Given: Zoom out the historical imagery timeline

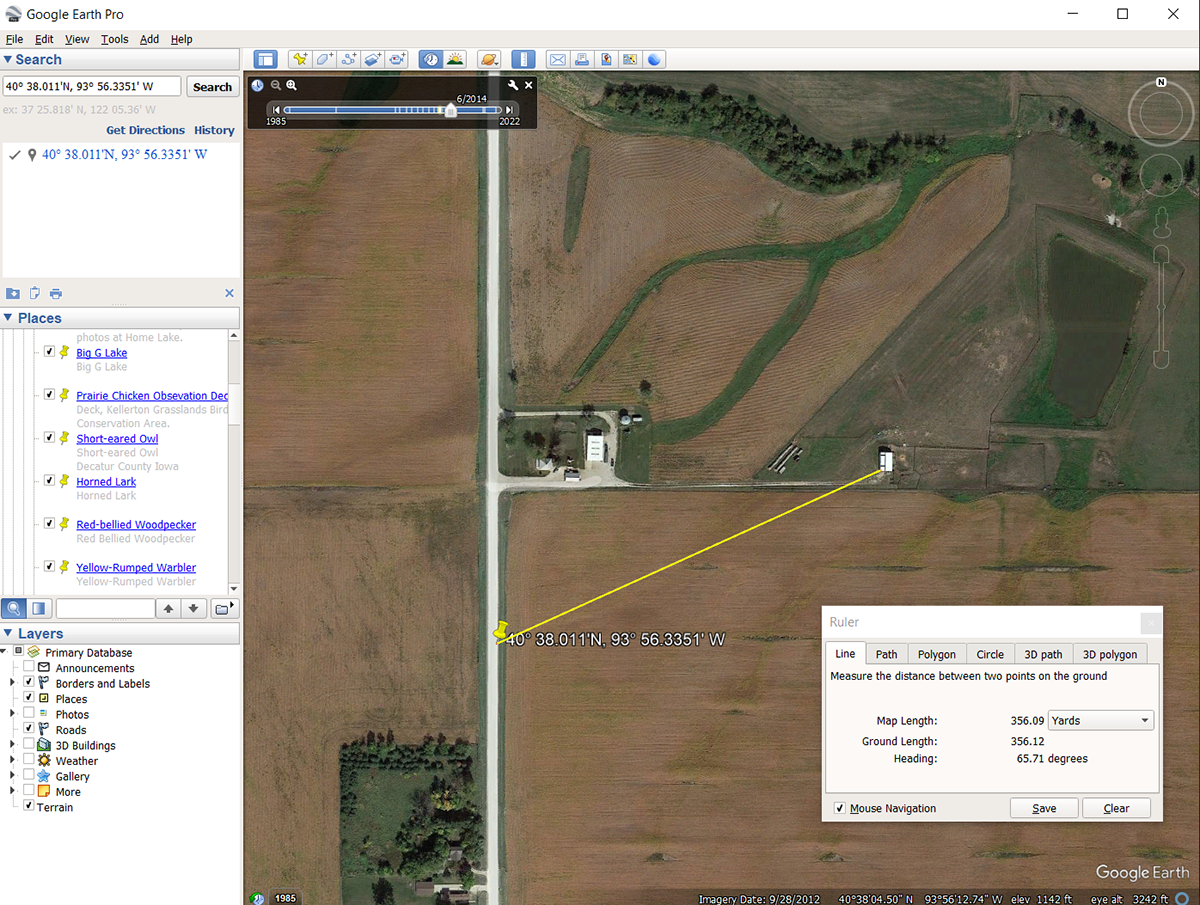Looking at the screenshot, I should (x=276, y=86).
